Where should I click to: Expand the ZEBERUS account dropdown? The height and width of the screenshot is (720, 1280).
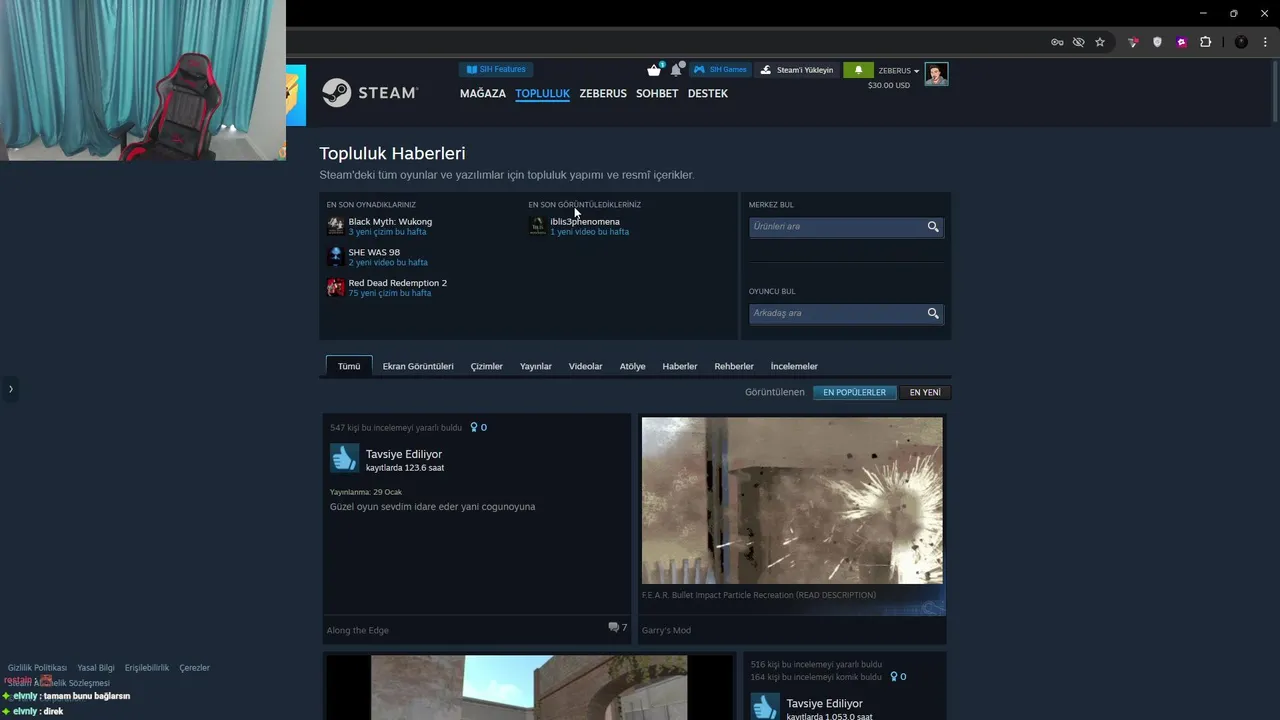pos(899,71)
